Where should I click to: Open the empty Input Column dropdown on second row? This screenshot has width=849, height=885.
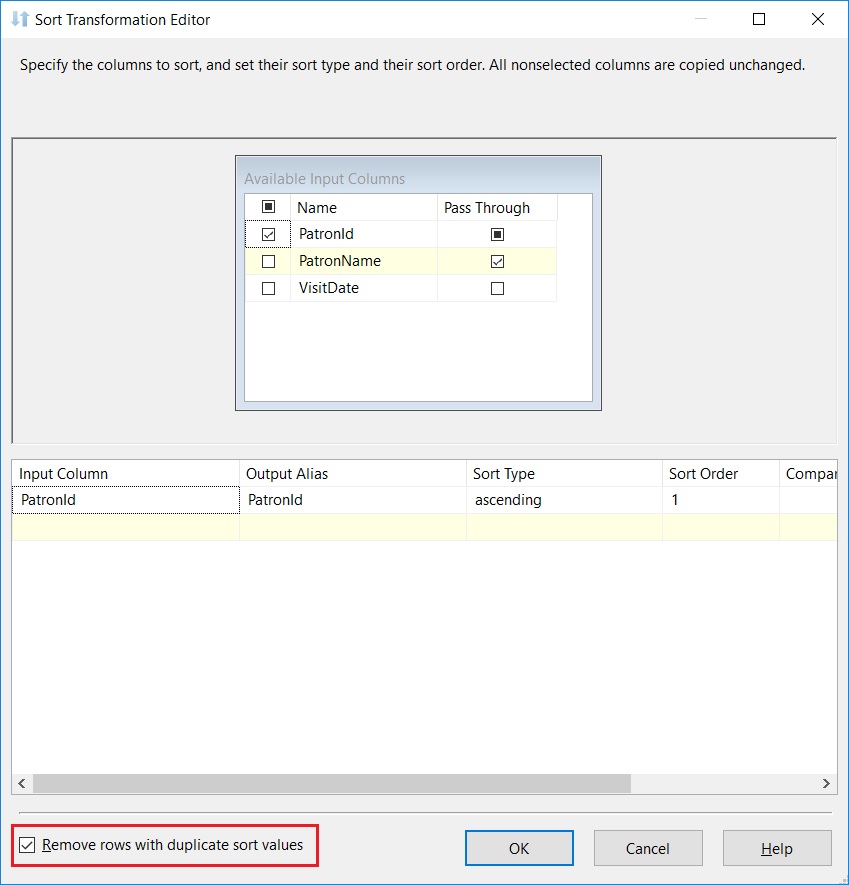(125, 525)
